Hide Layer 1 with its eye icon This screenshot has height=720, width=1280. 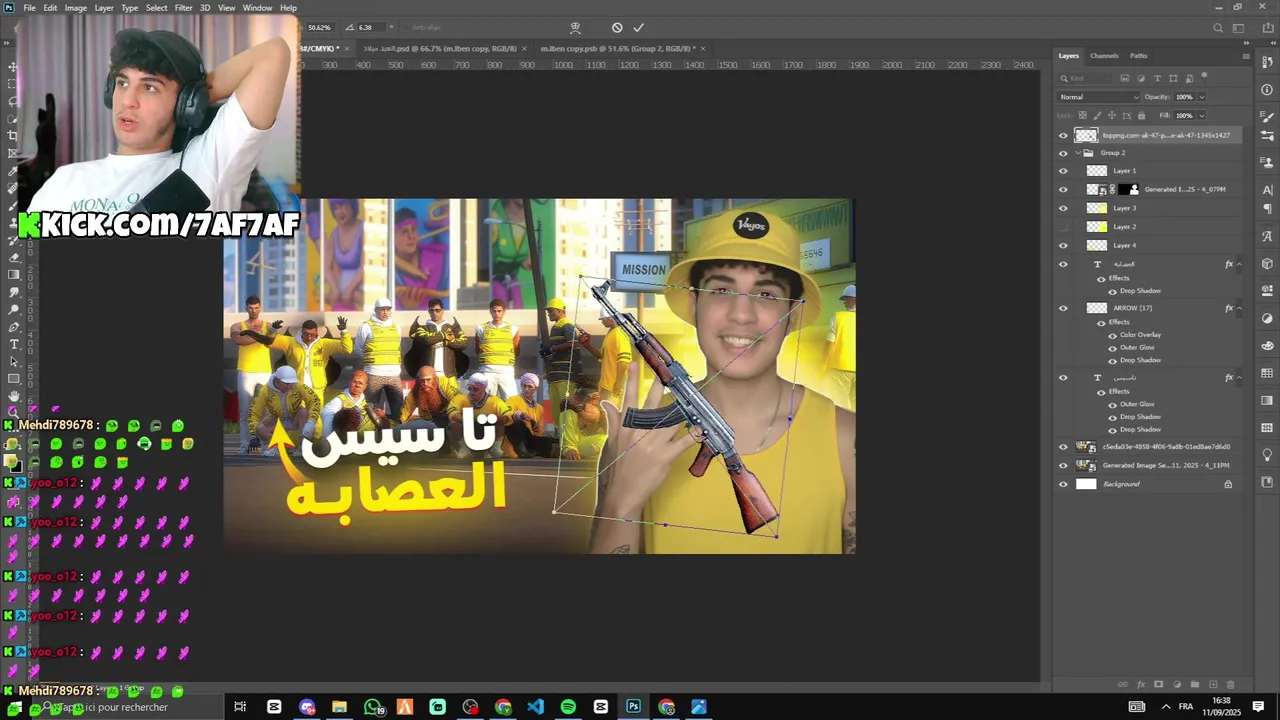tap(1063, 171)
